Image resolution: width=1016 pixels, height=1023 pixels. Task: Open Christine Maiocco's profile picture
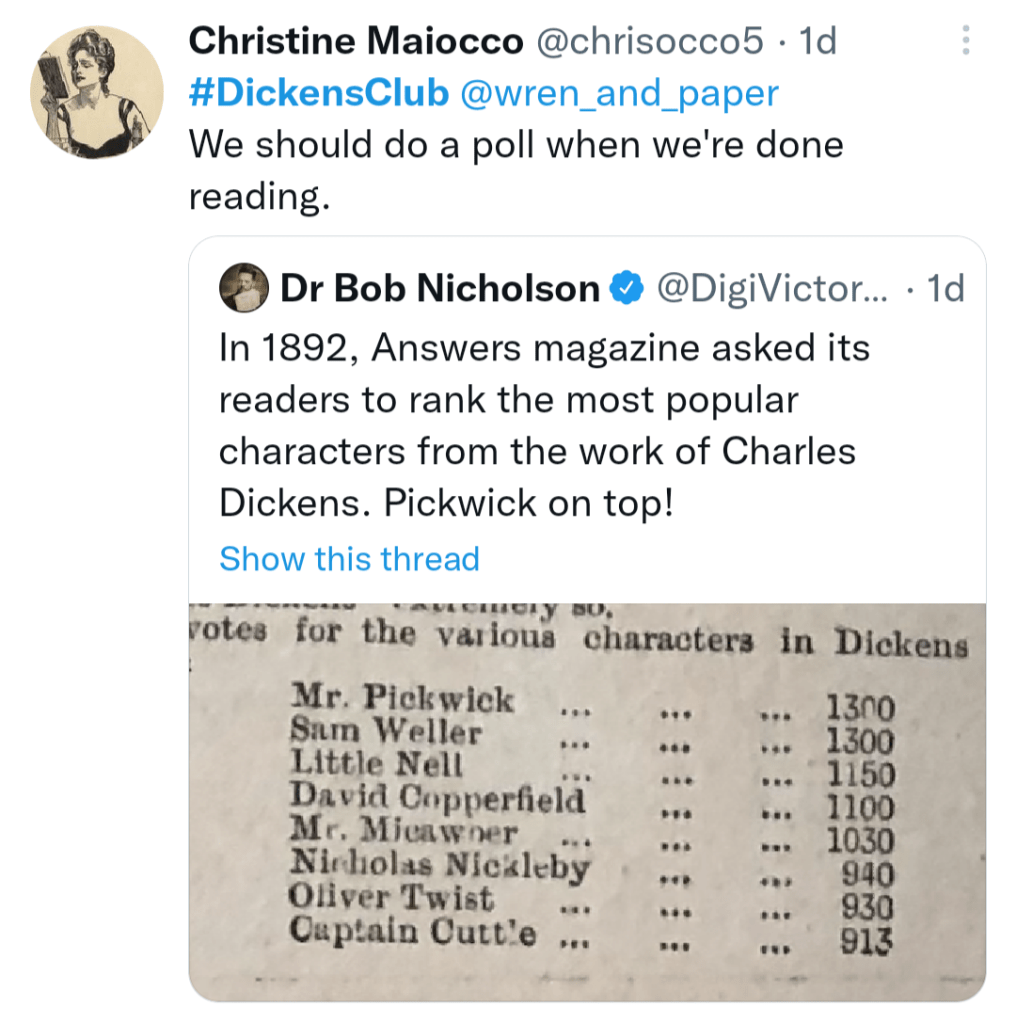(96, 93)
